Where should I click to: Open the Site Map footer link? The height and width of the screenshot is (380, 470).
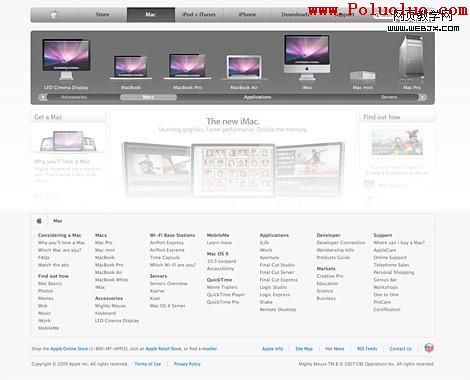(x=304, y=349)
